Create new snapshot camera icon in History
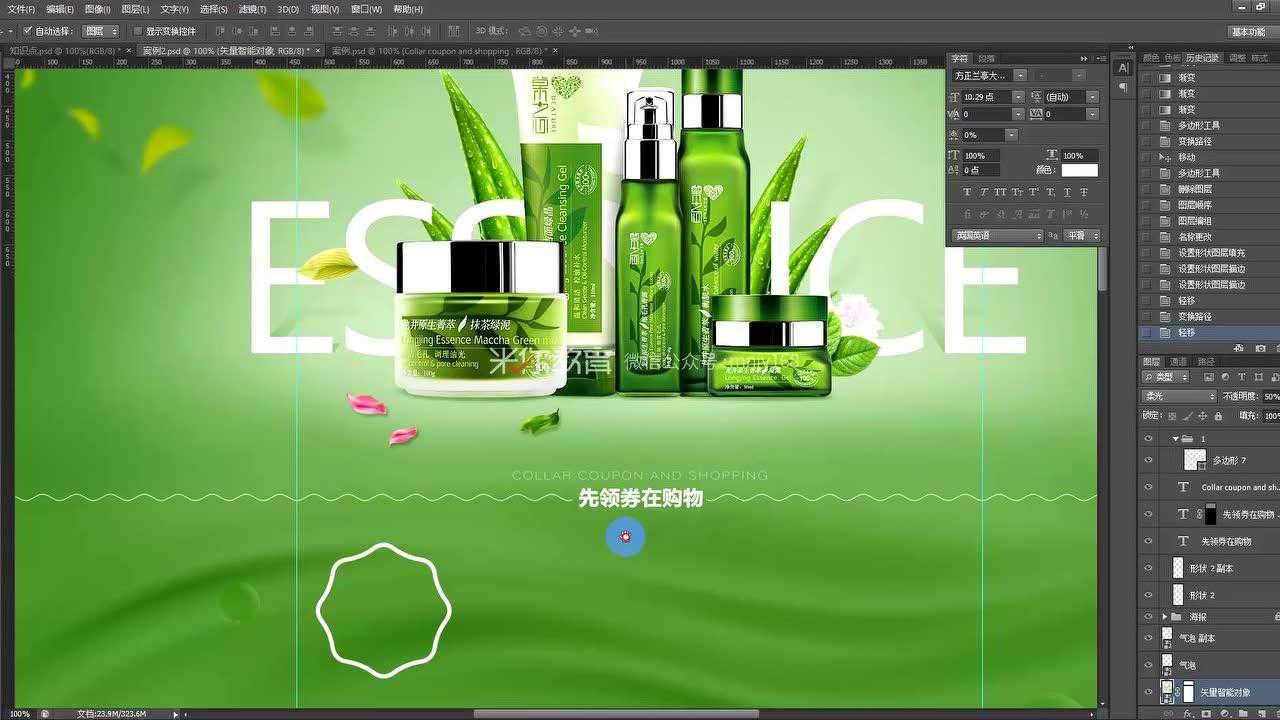 [x=1259, y=348]
